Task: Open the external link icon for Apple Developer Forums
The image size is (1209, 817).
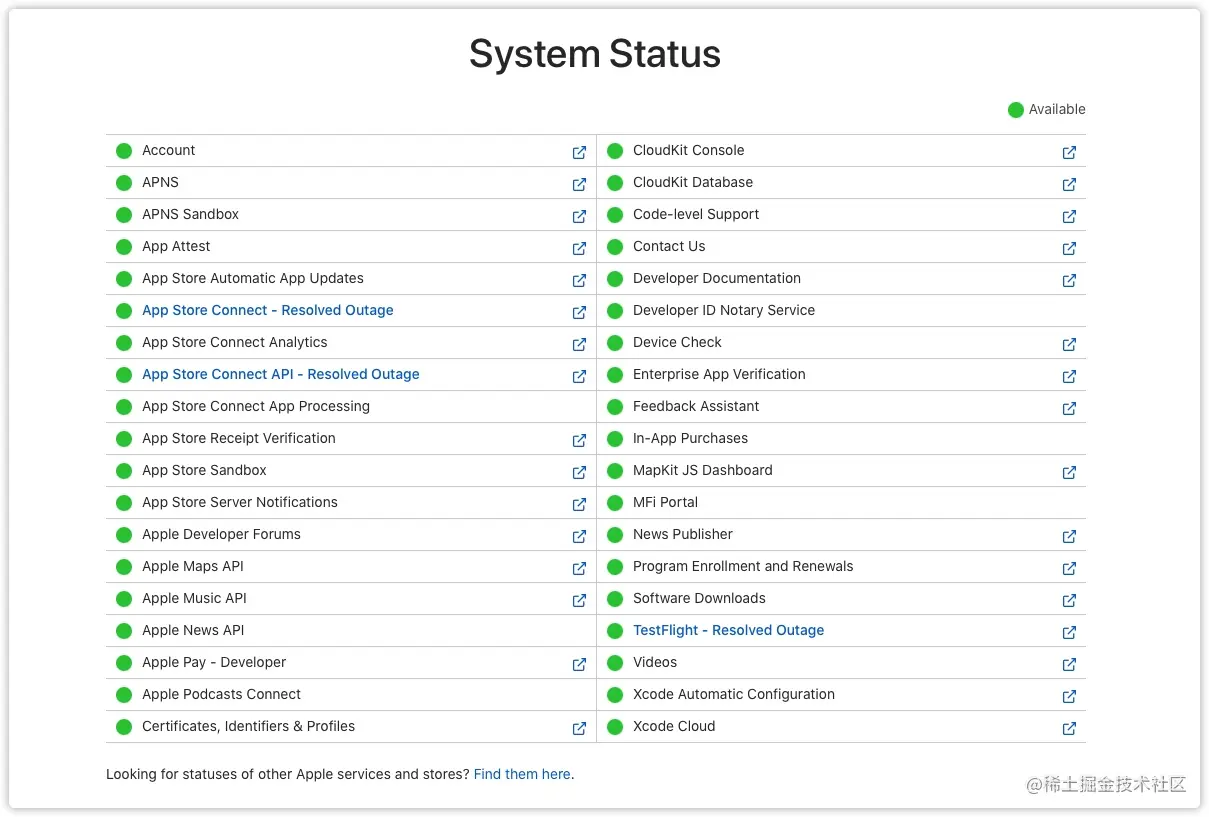Action: (579, 536)
